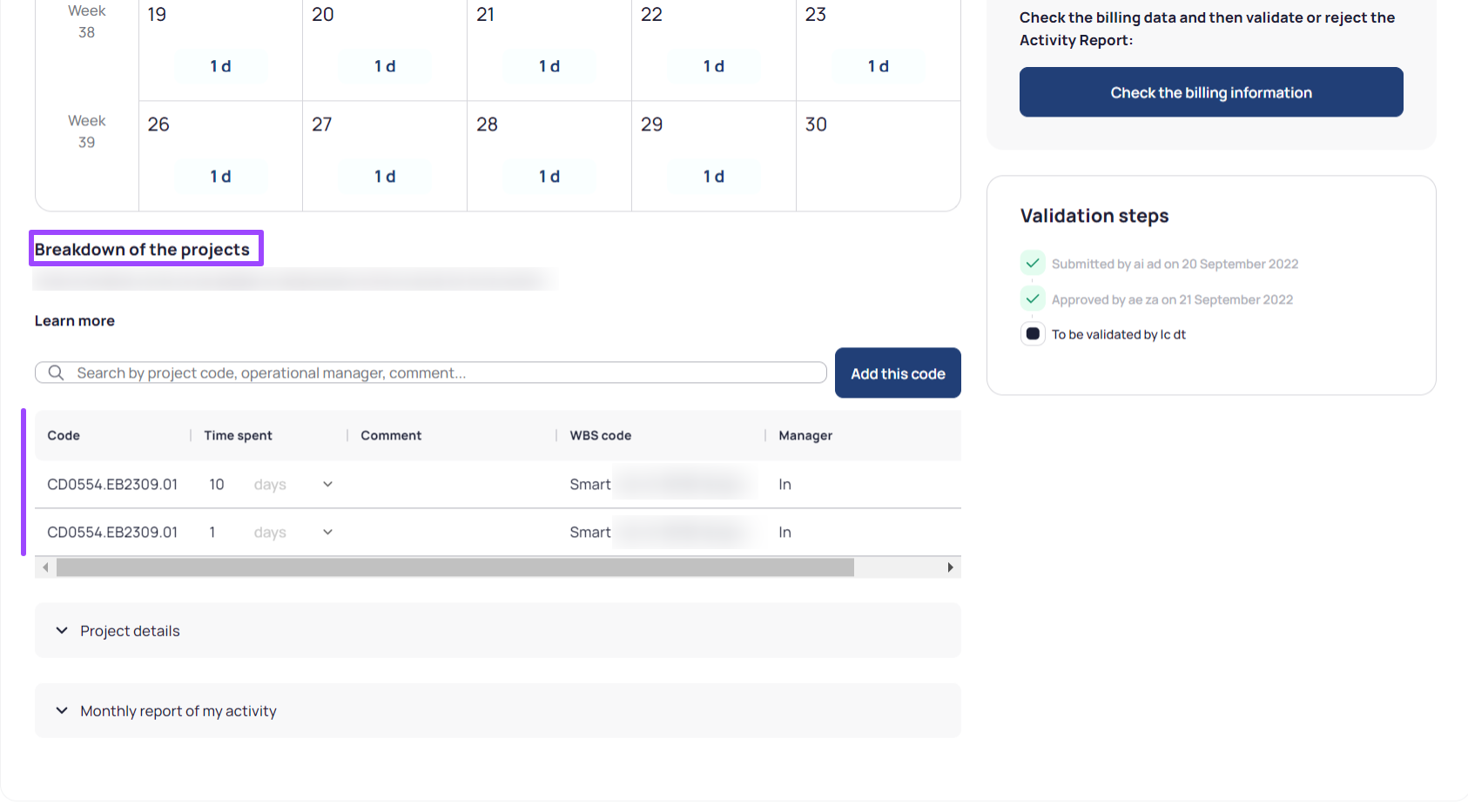The width and height of the screenshot is (1468, 812).
Task: Click the green check beside Submitted step
Action: pos(1033,263)
